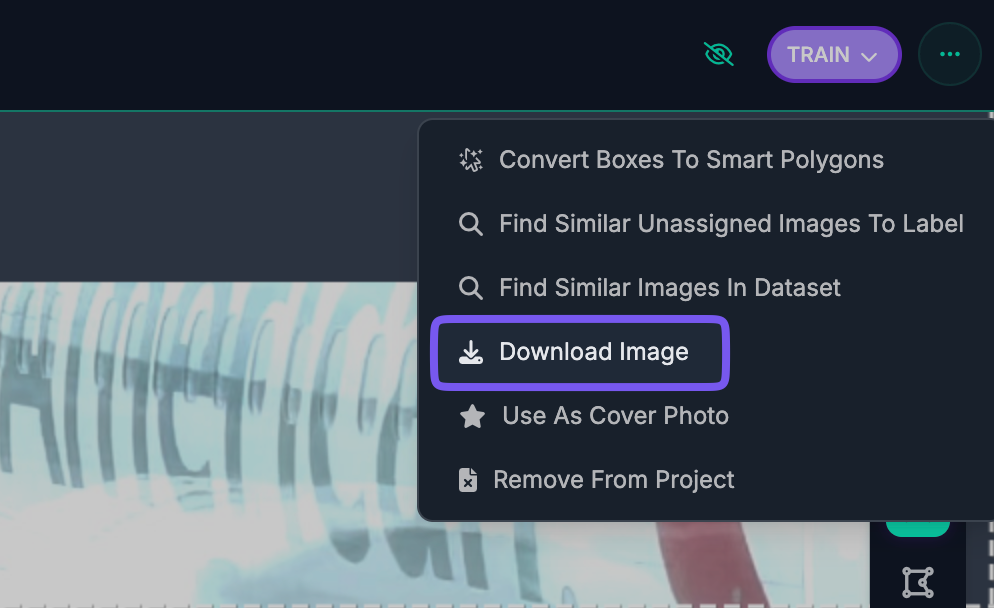
Task: Select Find Similar Images In Dataset
Action: coord(669,288)
